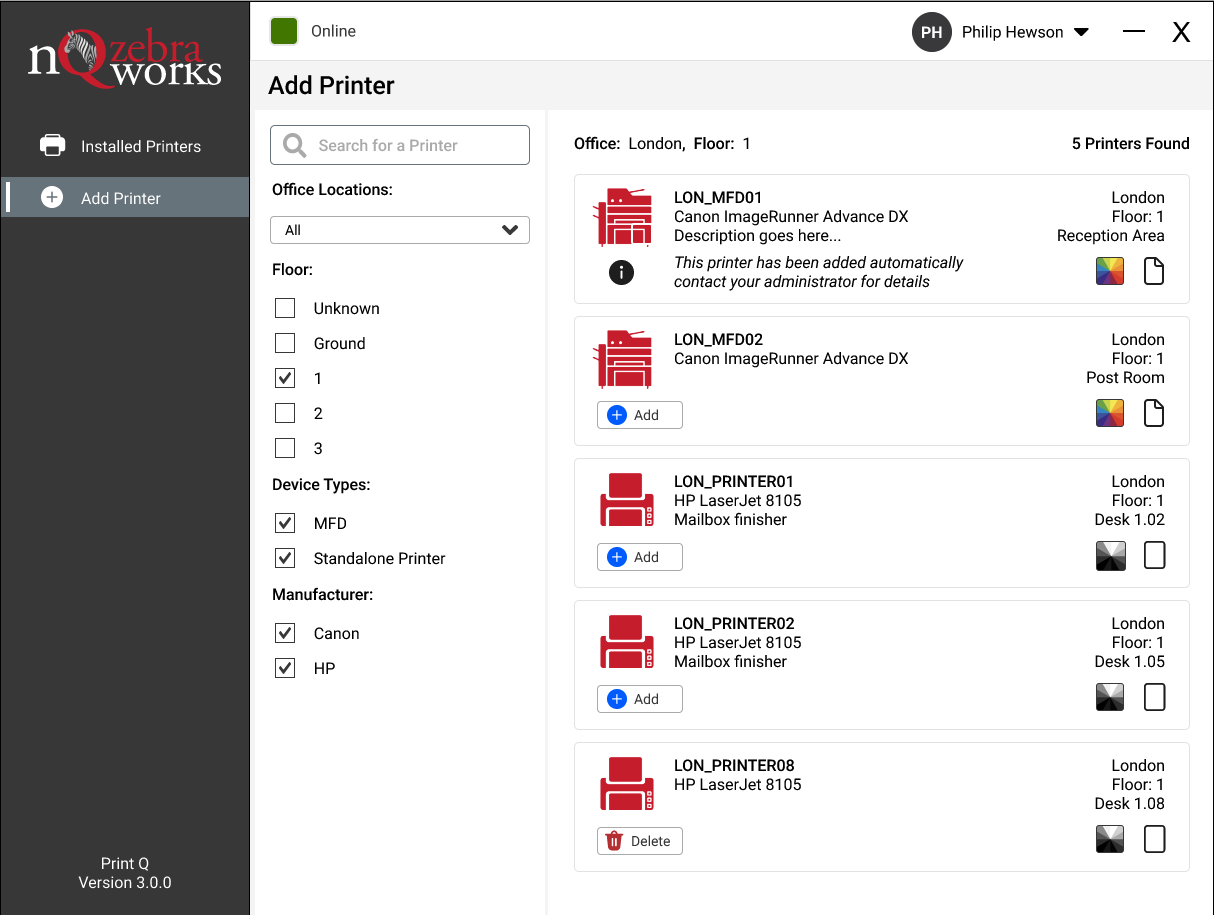Click the color swatch on LON_PRINTER02
1214x915 pixels.
coord(1110,697)
